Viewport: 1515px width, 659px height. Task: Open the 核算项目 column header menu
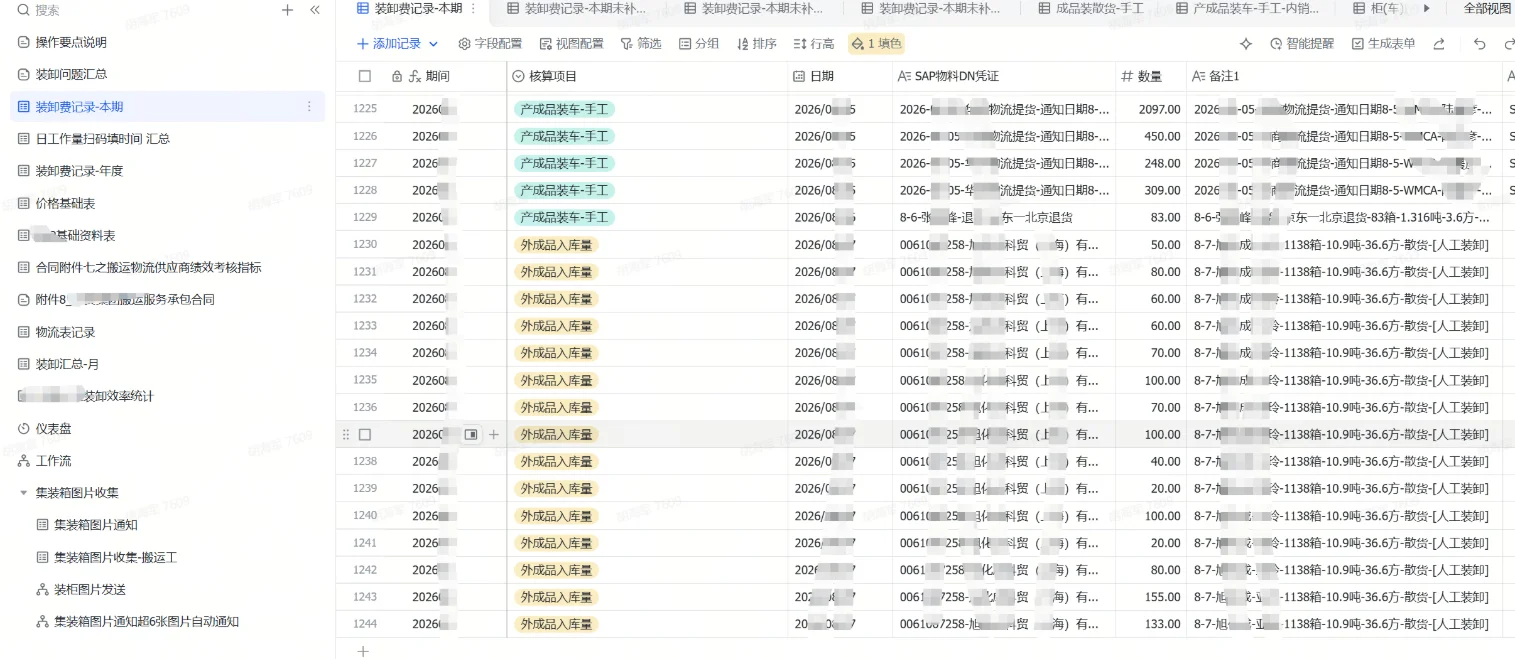coord(647,76)
